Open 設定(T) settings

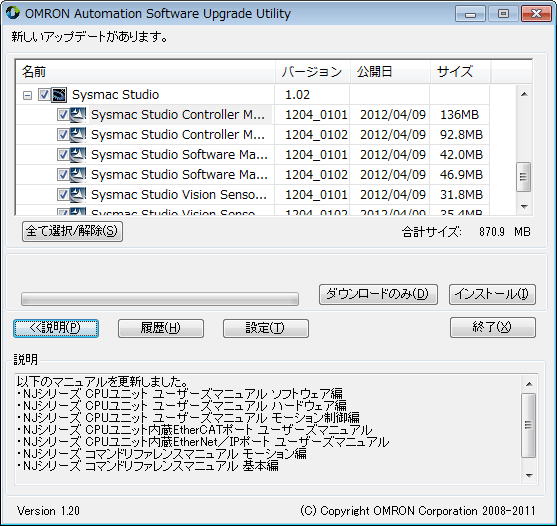point(266,328)
